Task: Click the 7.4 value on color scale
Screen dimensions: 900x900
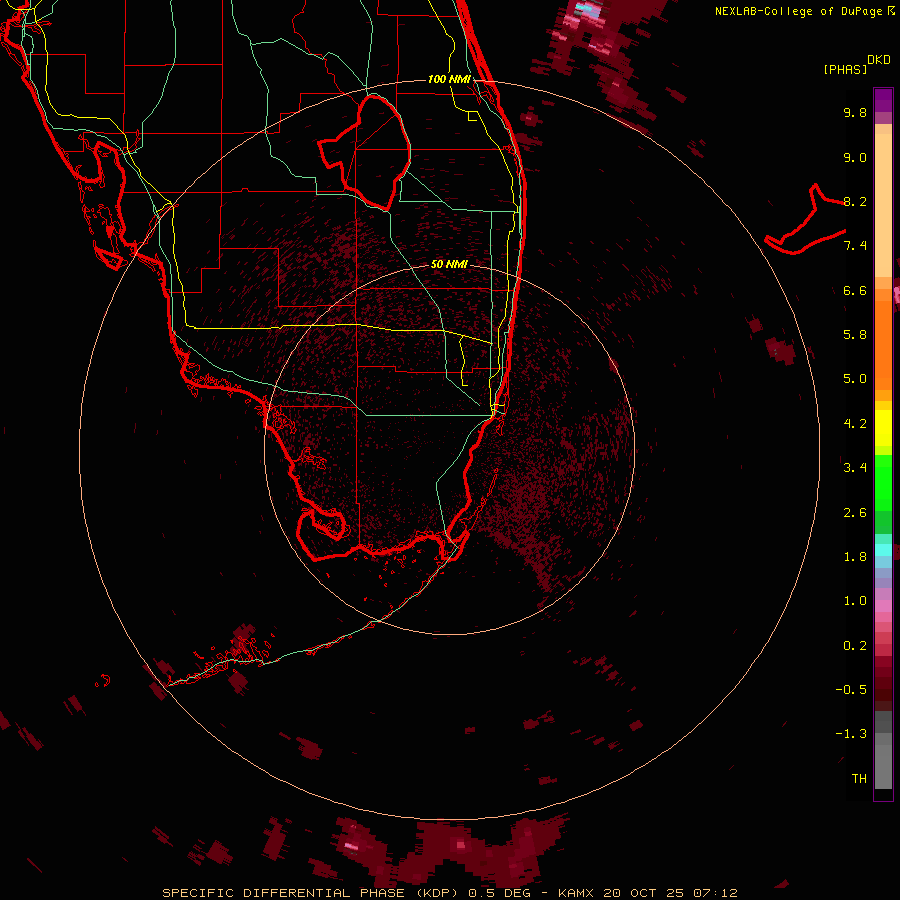Action: click(855, 246)
